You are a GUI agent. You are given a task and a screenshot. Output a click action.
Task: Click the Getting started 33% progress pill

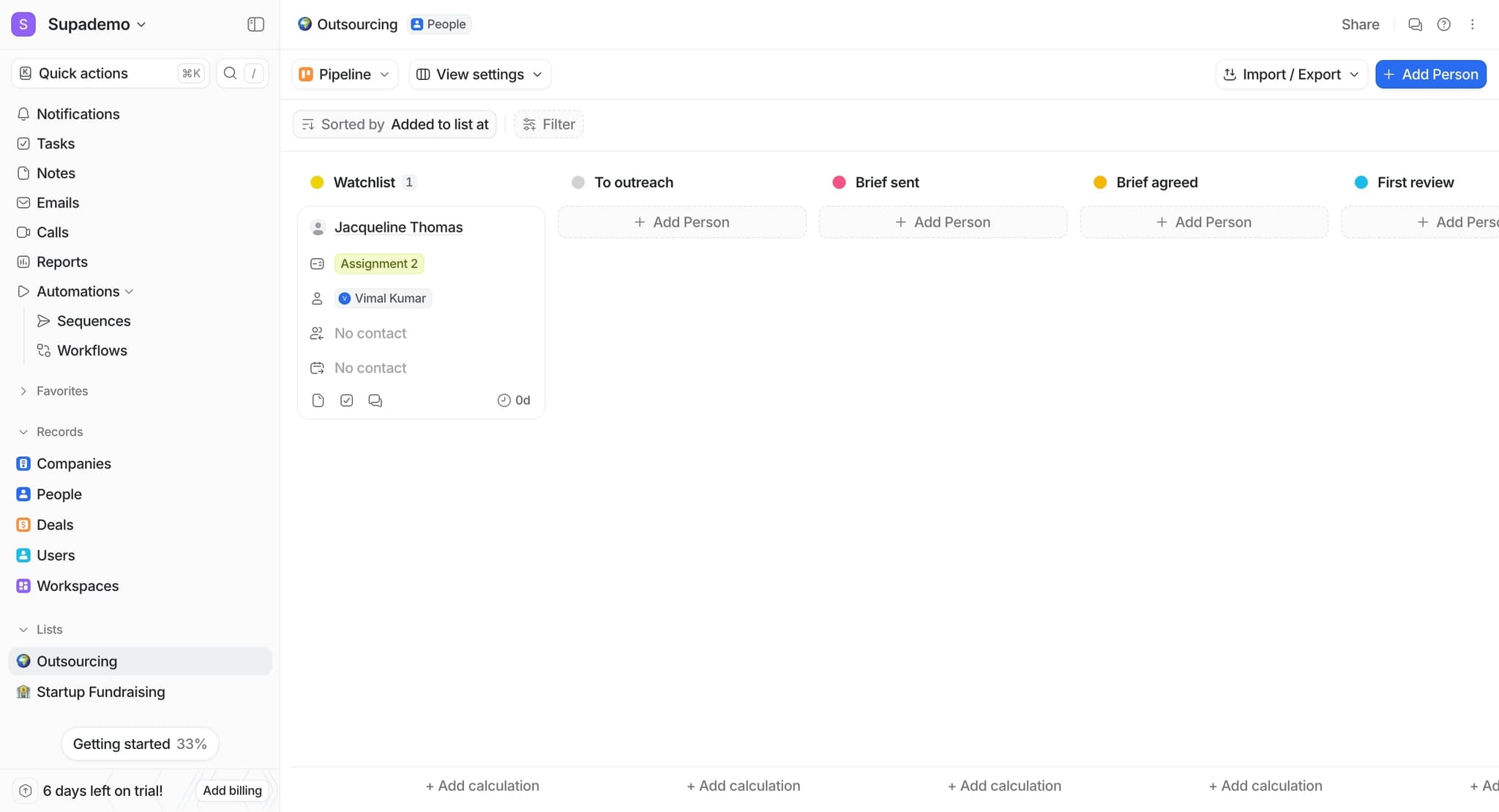click(x=140, y=743)
